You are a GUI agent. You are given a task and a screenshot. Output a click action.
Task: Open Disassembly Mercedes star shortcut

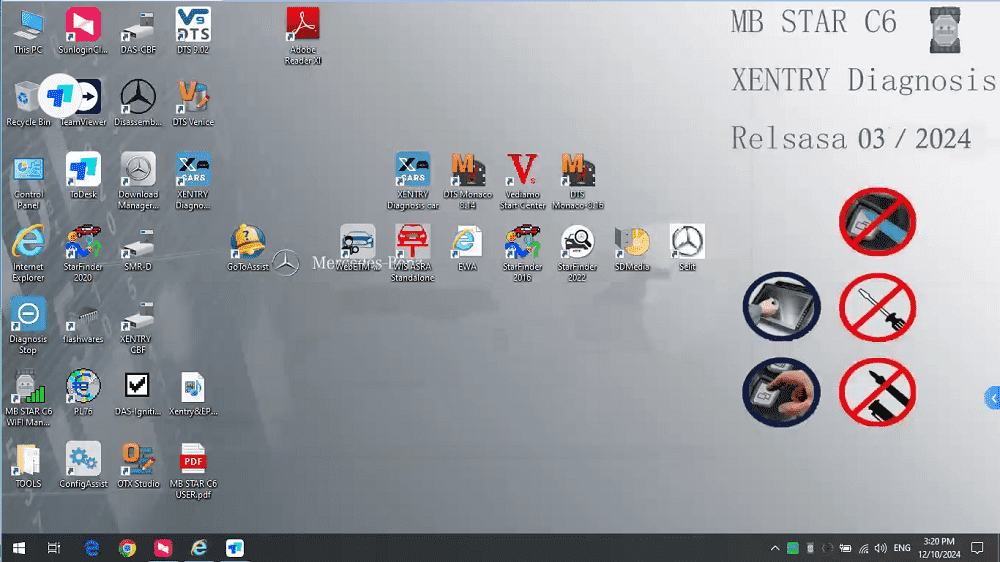[138, 104]
